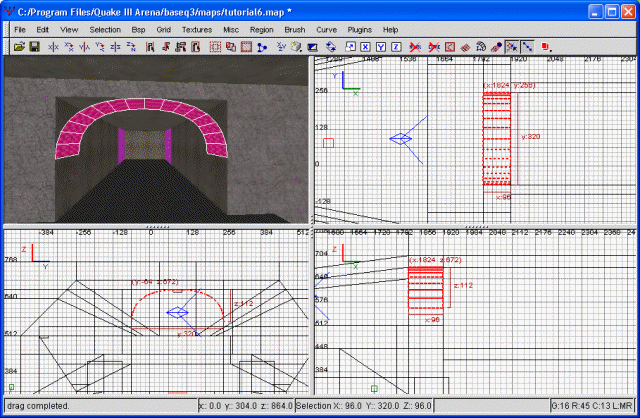The width and height of the screenshot is (640, 418).
Task: Rotate selection around the Z axis
Action: (131, 47)
